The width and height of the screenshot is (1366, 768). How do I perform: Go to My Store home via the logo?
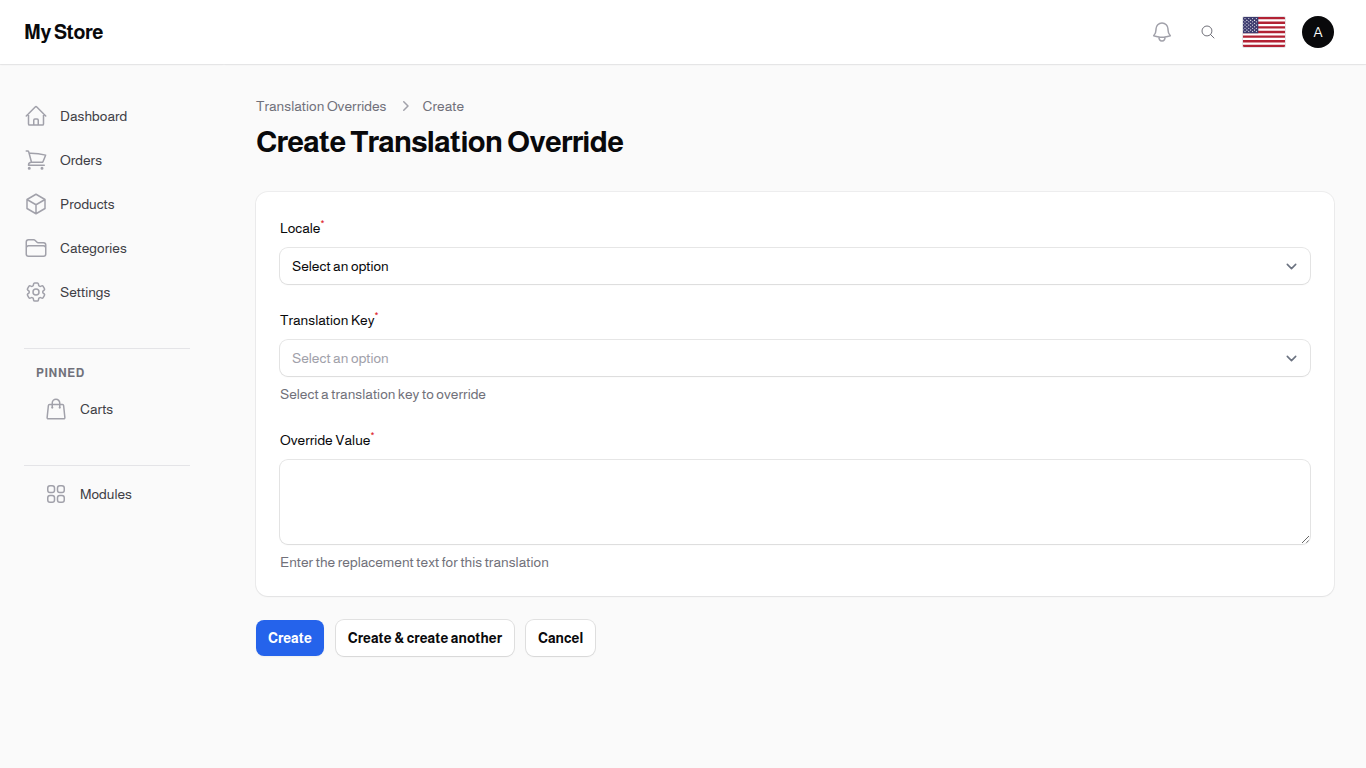pyautogui.click(x=63, y=31)
